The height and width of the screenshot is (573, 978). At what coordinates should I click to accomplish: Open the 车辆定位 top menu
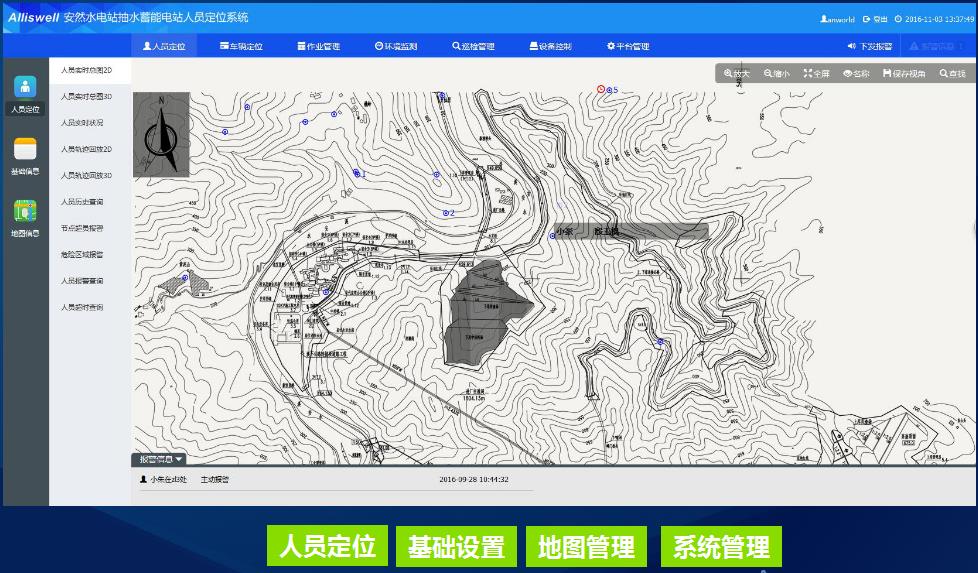coord(241,46)
